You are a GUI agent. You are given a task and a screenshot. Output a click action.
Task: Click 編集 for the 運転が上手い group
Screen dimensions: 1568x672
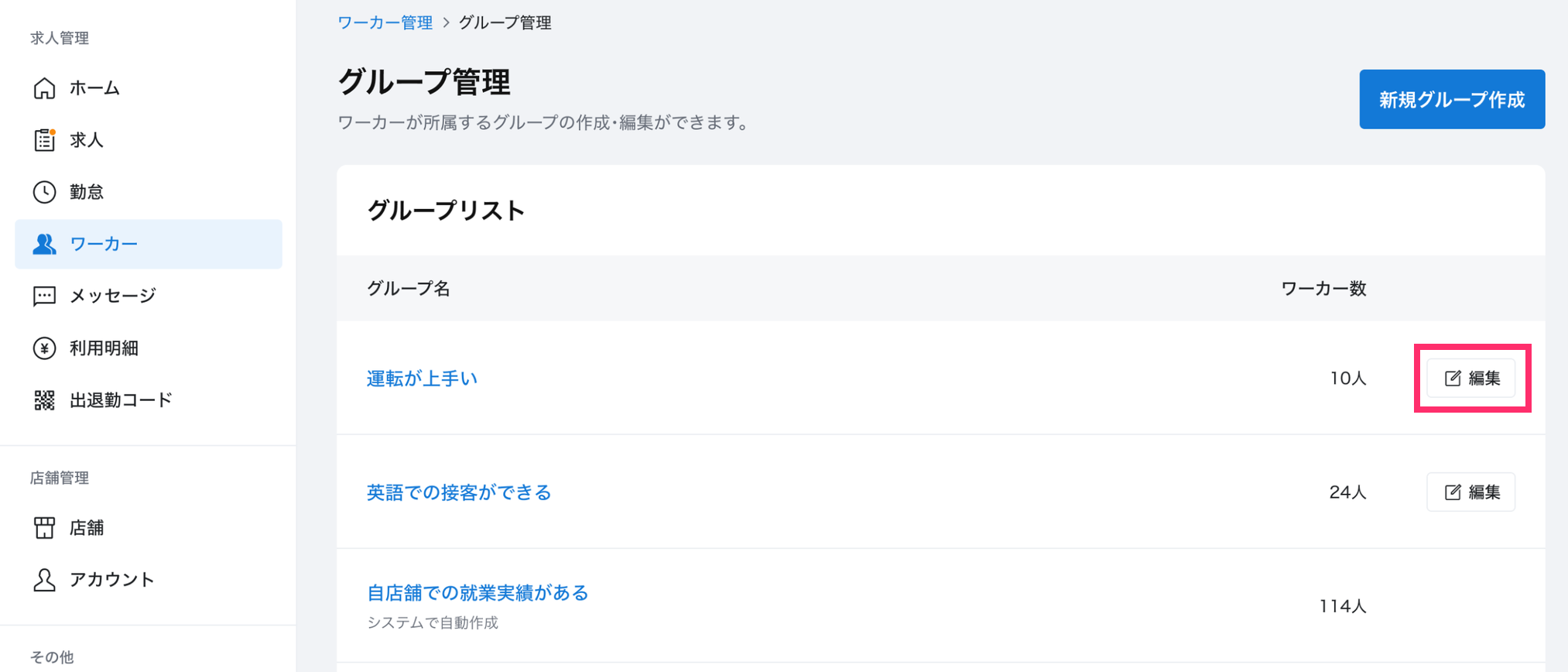[x=1471, y=379]
